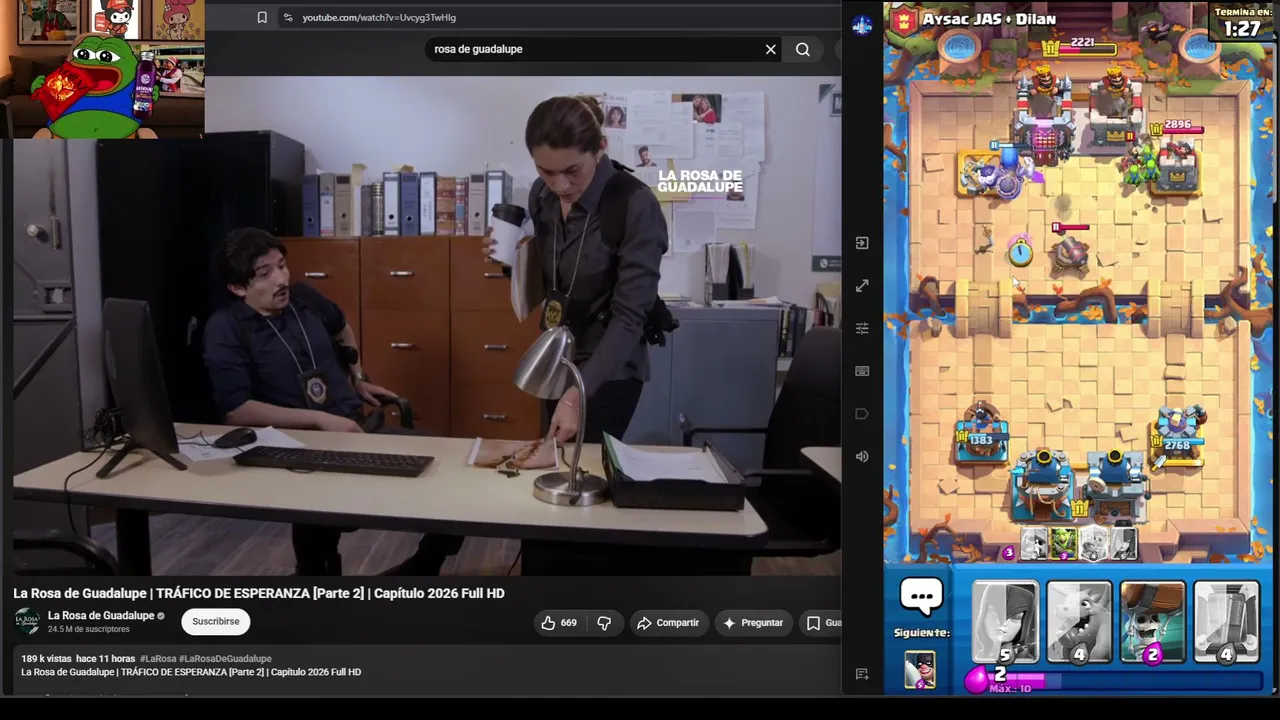Viewport: 1280px width, 720px height.
Task: Click the Pepe frog stream overlay thumbnail
Action: [104, 69]
